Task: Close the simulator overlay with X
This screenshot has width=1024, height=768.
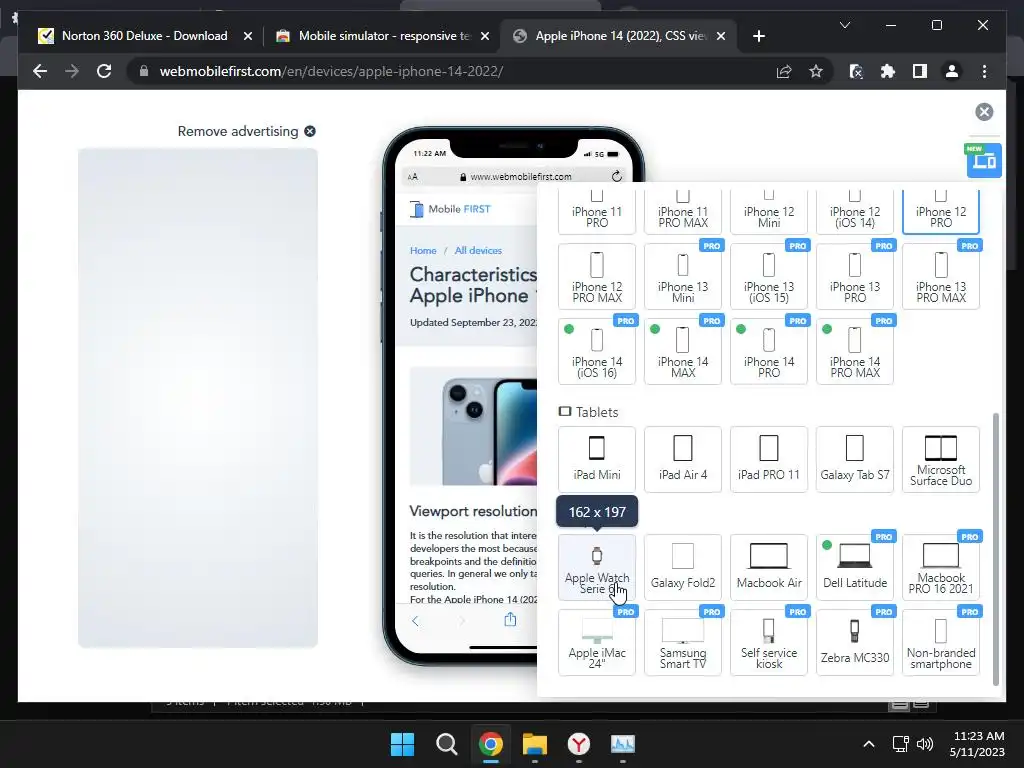Action: [984, 112]
